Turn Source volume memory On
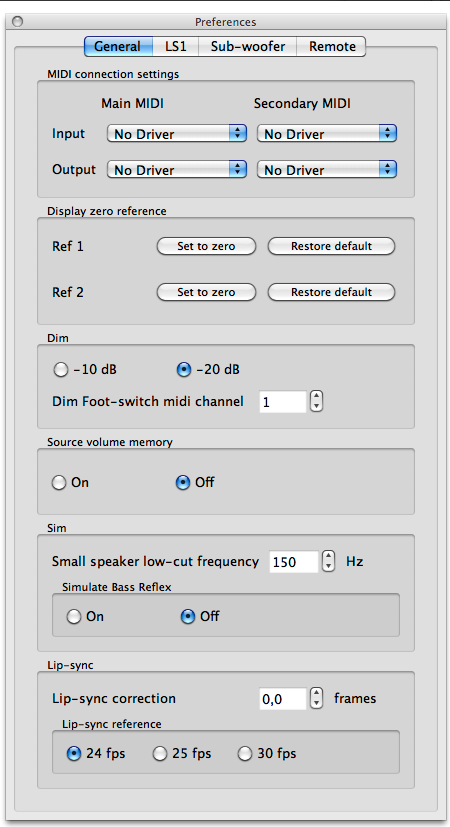 pos(59,482)
